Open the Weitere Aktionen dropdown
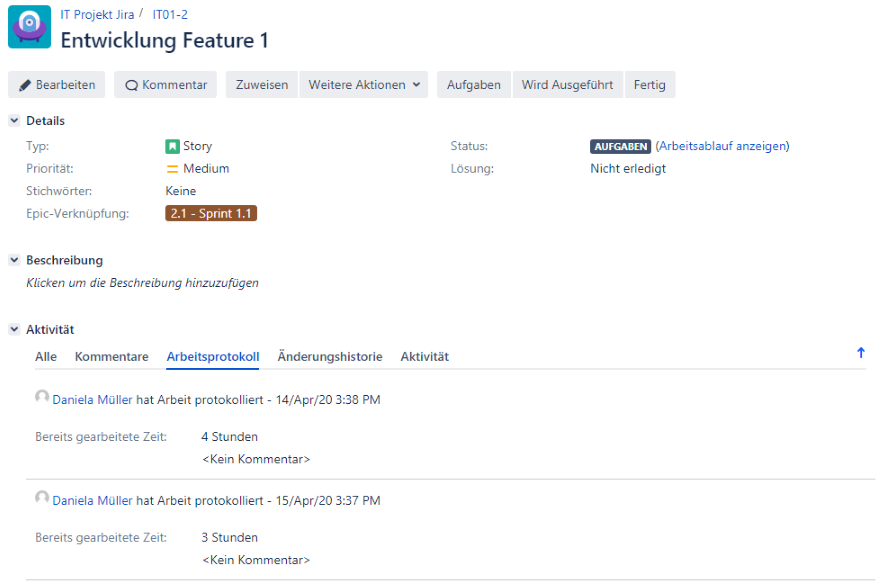Image resolution: width=889 pixels, height=585 pixels. click(364, 85)
